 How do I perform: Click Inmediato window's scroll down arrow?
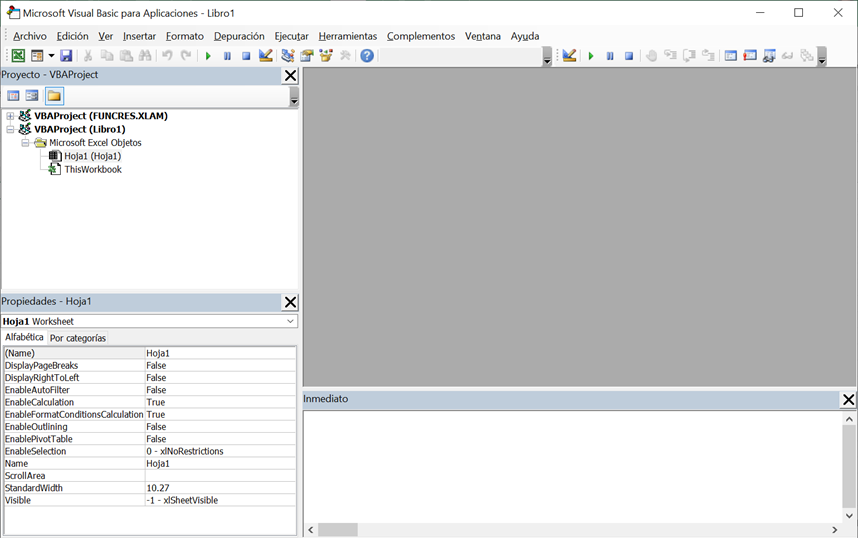(849, 516)
